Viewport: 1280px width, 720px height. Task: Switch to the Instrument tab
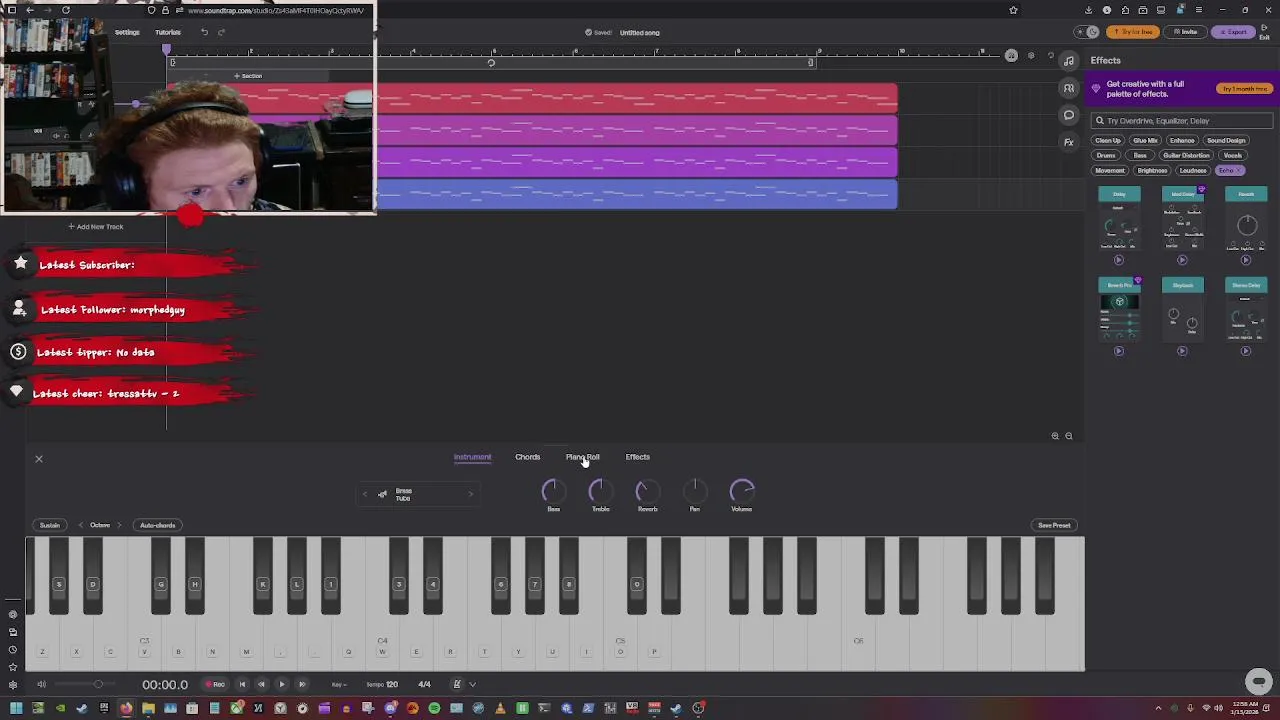(472, 457)
